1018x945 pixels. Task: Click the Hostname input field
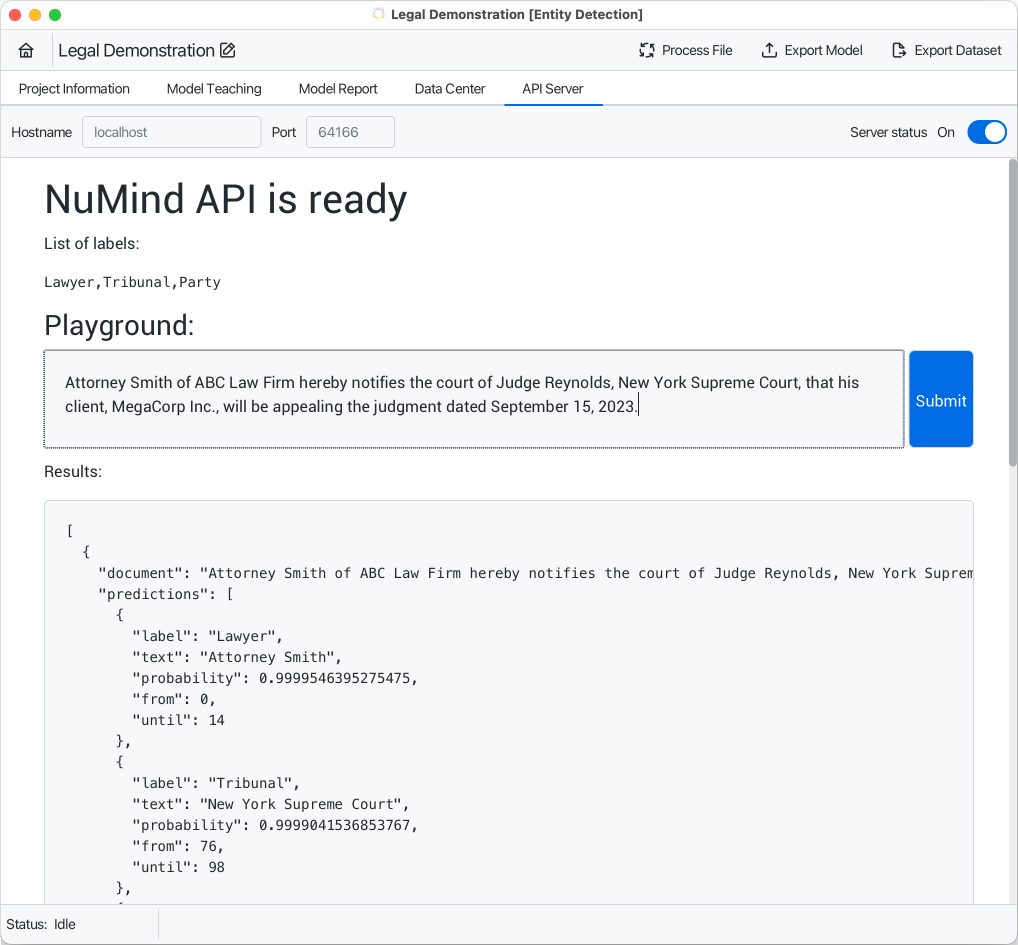171,132
